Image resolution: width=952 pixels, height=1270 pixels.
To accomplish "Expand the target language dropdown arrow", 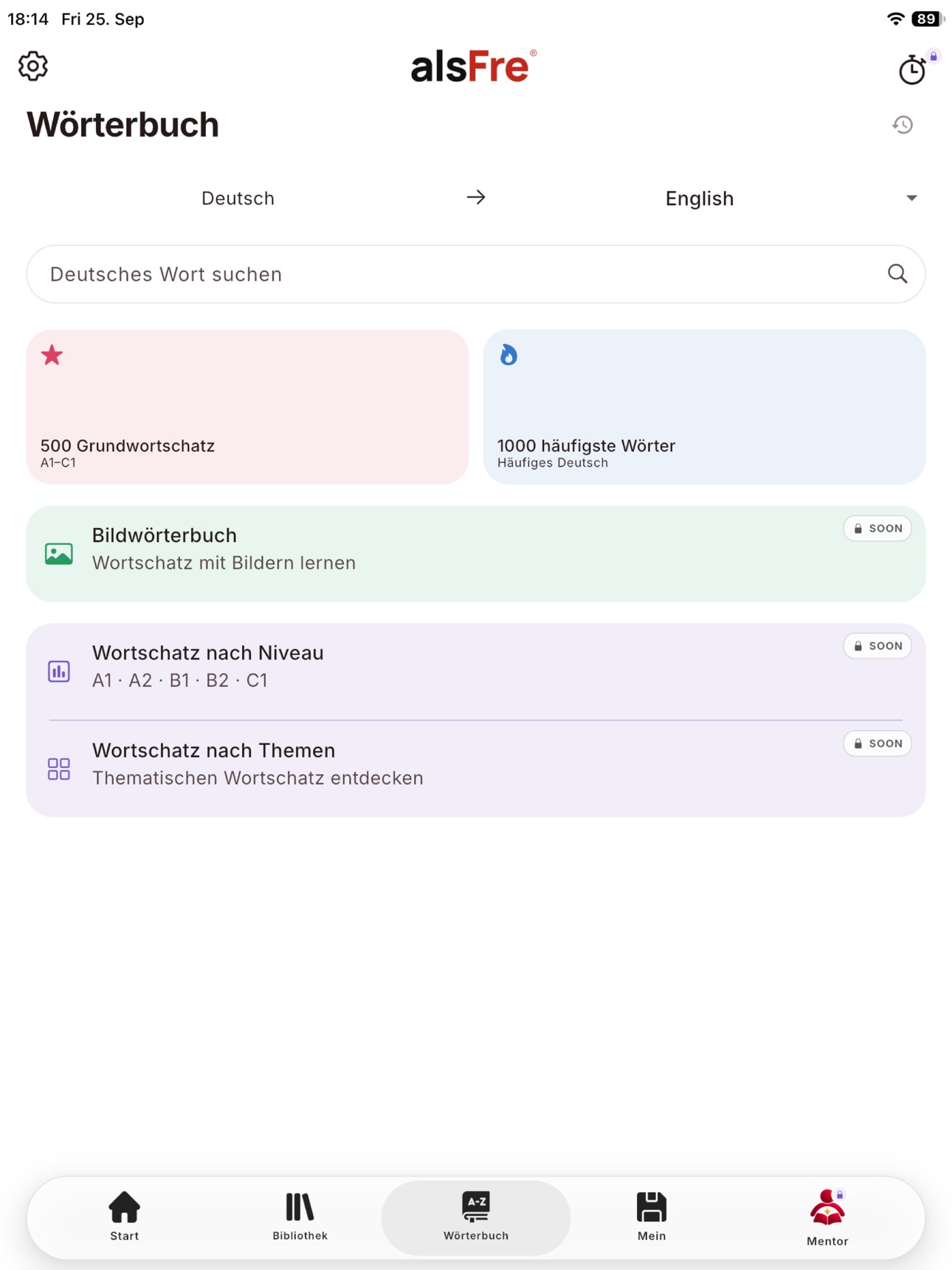I will pos(911,198).
